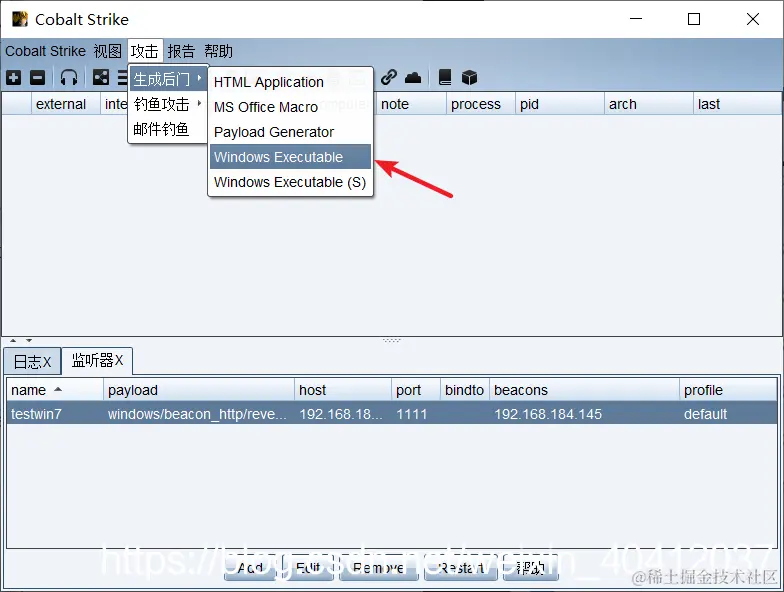Collapse pane with small up arrow
This screenshot has width=784, height=592.
point(14,340)
